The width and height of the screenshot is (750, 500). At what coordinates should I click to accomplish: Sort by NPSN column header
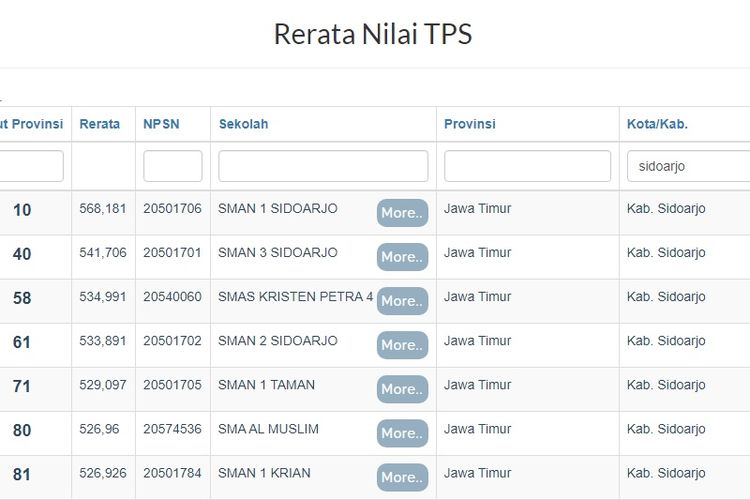click(x=162, y=124)
